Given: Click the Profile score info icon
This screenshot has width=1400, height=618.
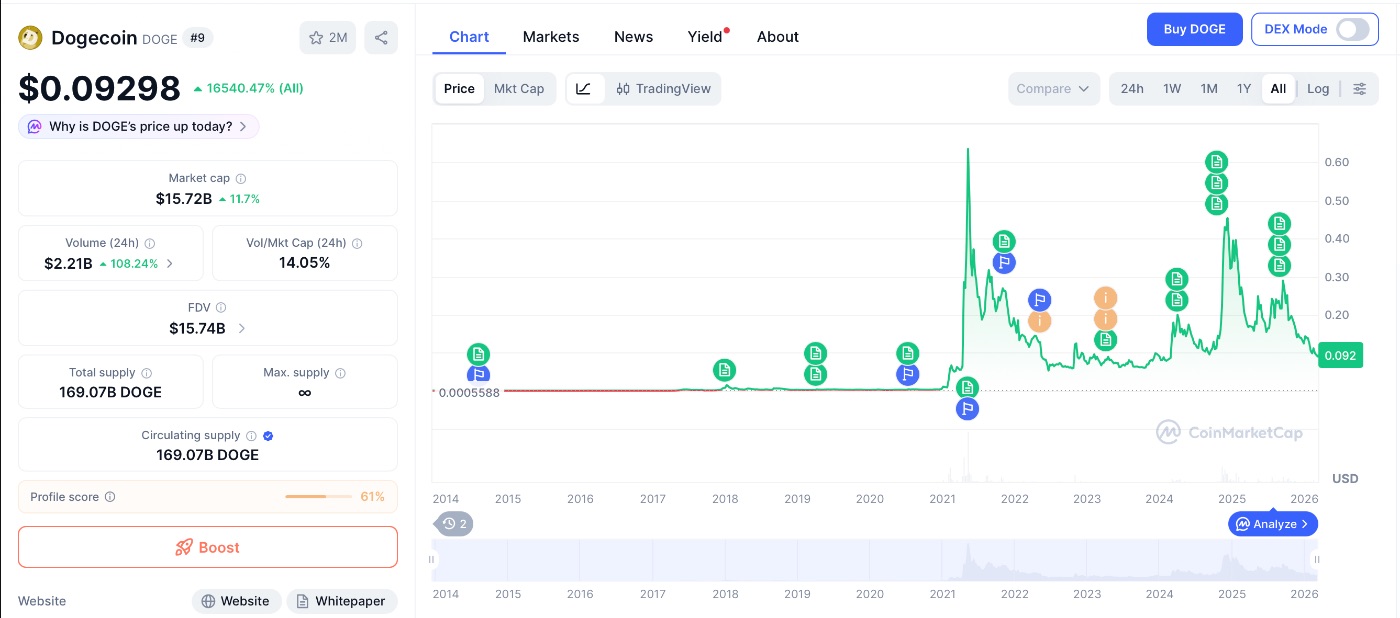Looking at the screenshot, I should [x=110, y=497].
